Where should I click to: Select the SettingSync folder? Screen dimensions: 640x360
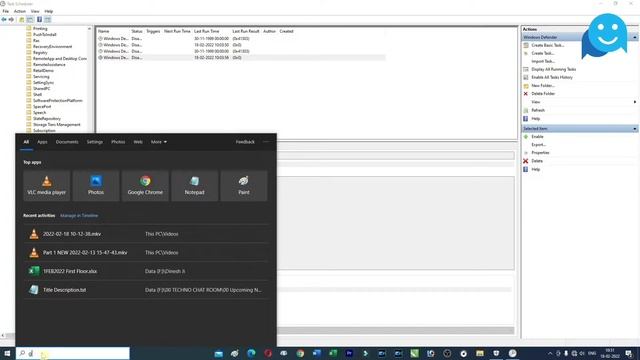click(x=43, y=82)
